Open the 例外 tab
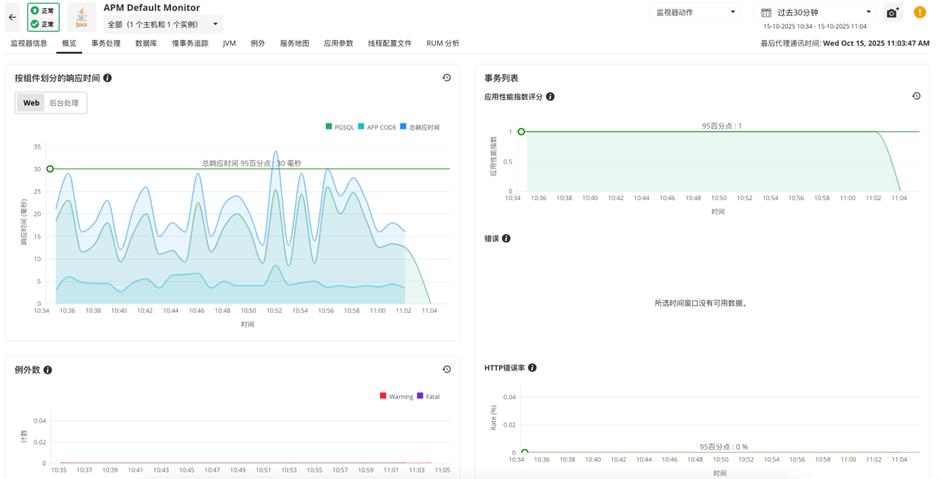 (258, 44)
